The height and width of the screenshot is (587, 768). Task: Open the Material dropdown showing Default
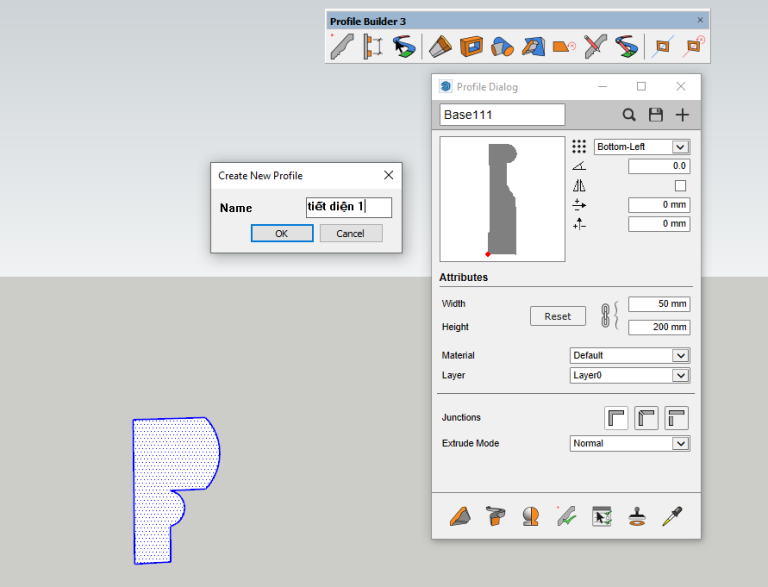630,356
